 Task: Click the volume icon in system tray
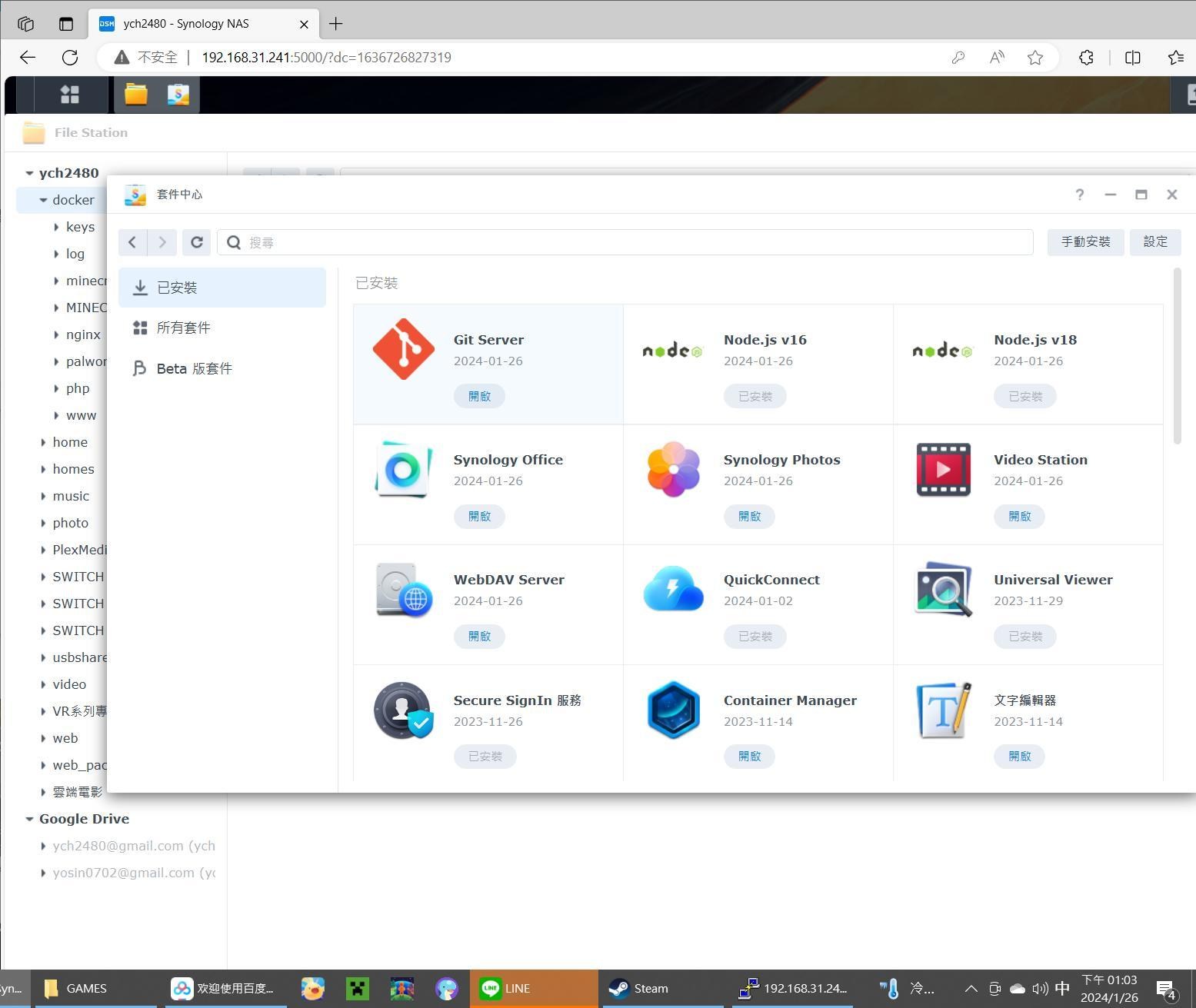pyautogui.click(x=1040, y=989)
